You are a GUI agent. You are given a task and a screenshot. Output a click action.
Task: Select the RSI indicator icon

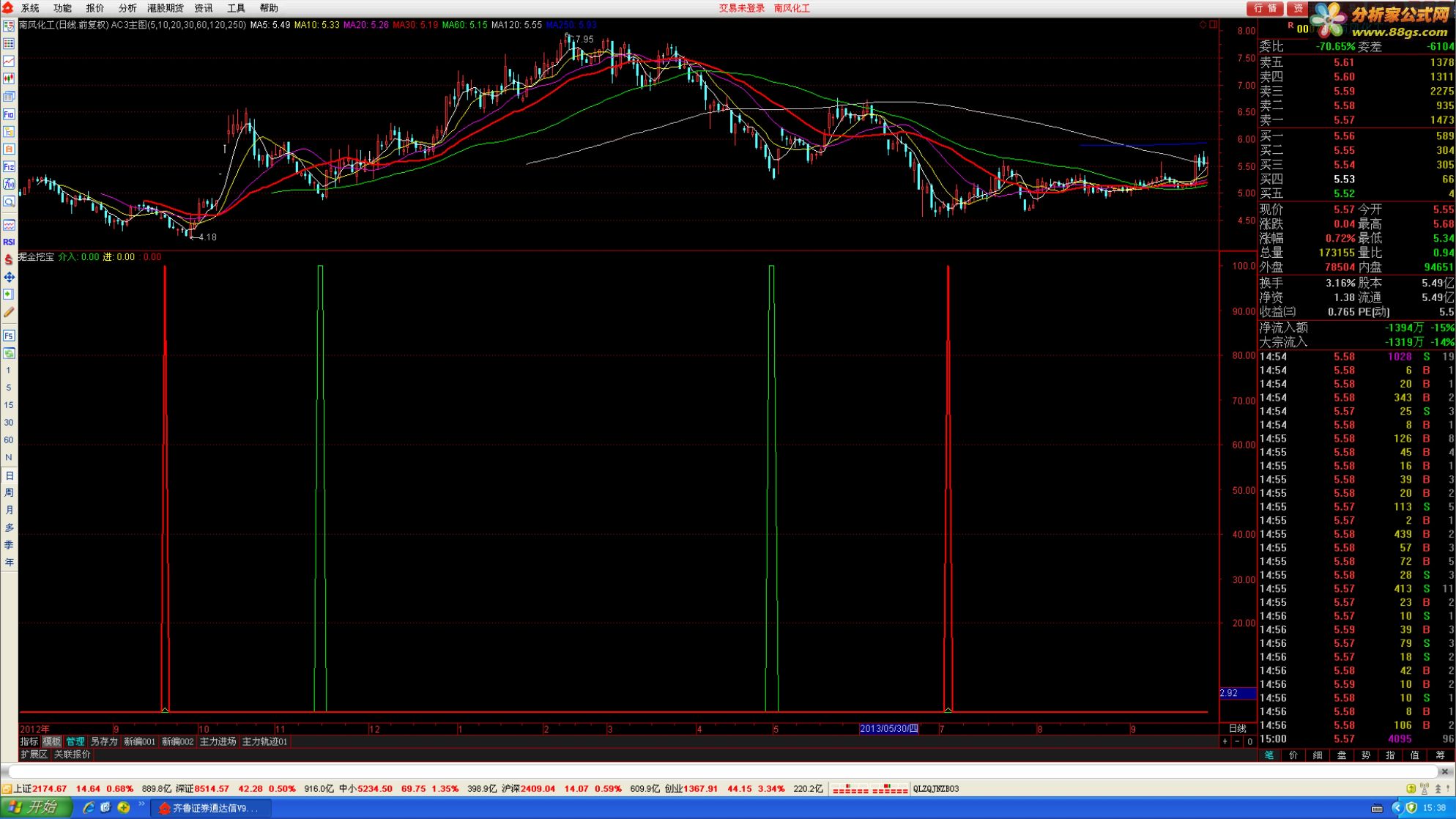click(9, 242)
